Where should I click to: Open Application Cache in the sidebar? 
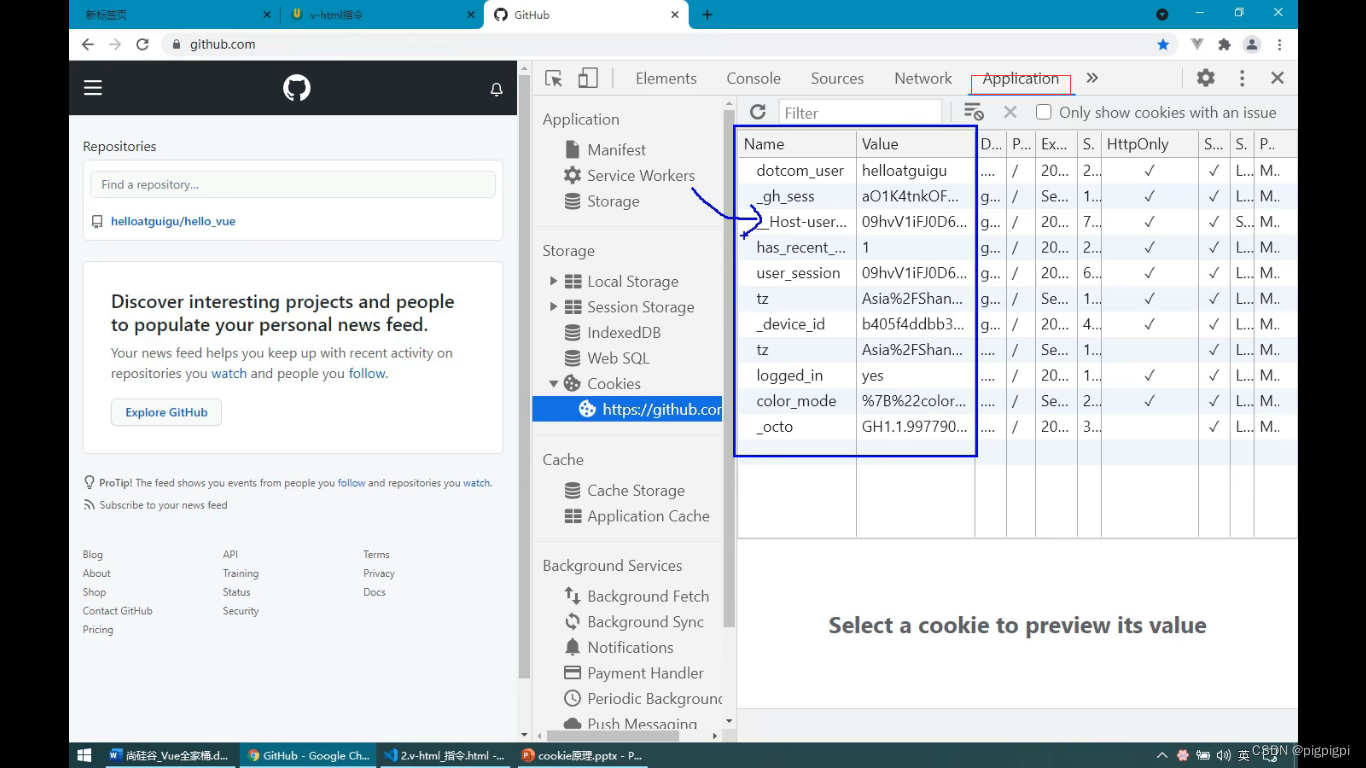coord(648,516)
